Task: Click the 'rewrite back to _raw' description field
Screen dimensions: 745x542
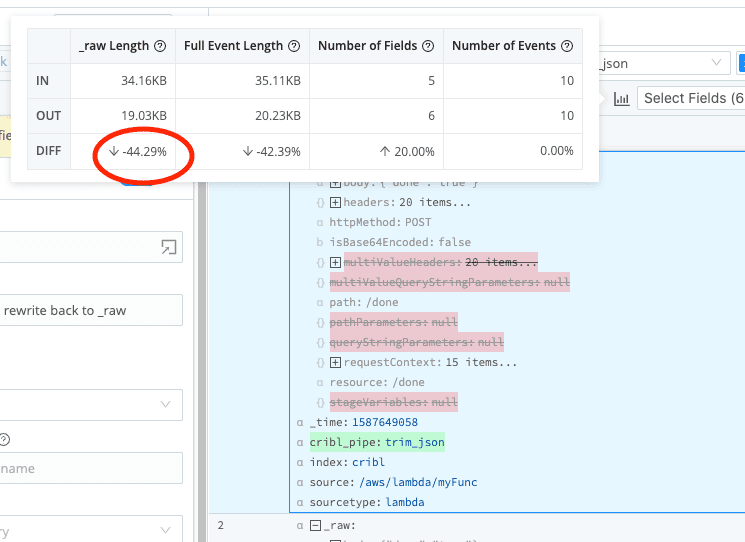Action: 90,310
